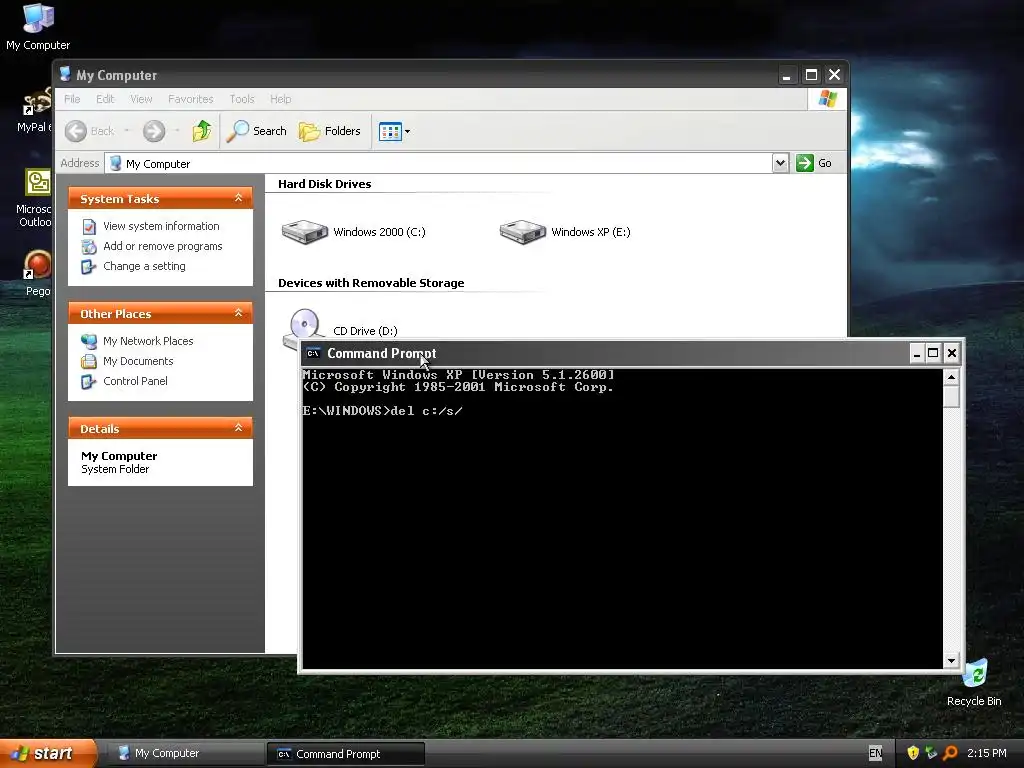1024x768 pixels.
Task: Open the Help menu
Action: [281, 99]
